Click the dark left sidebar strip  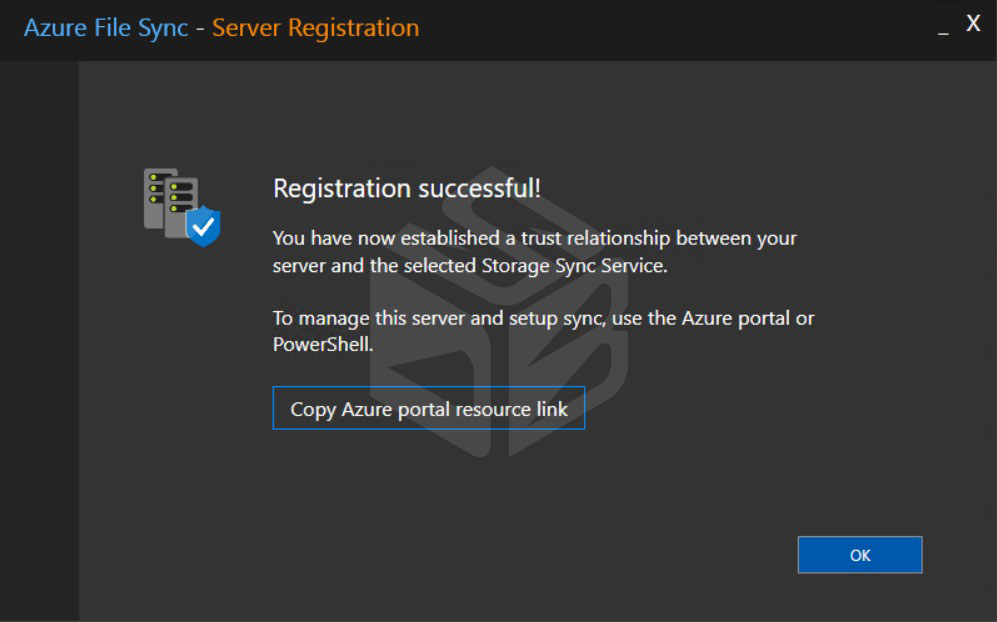(x=39, y=341)
